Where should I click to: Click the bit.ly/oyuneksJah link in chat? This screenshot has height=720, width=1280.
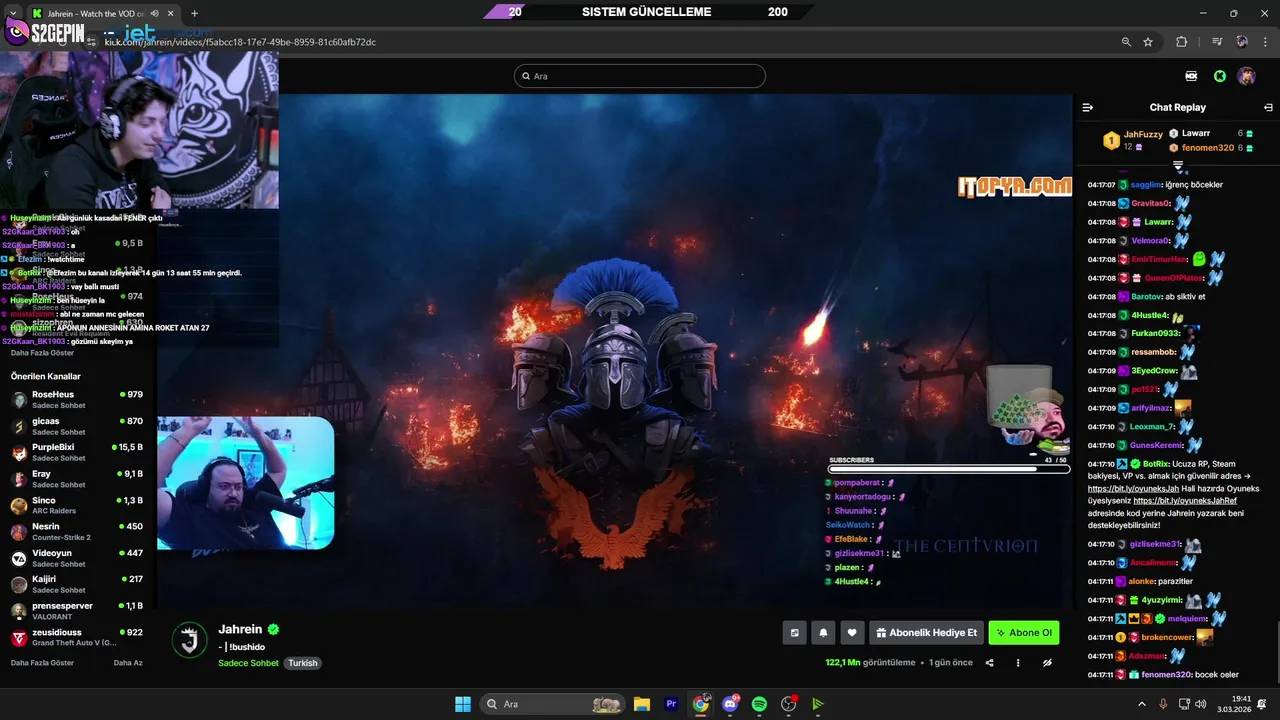(x=1134, y=488)
